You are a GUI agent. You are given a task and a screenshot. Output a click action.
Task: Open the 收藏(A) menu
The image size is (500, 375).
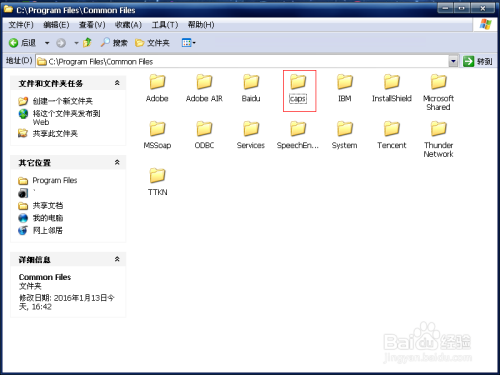(x=128, y=25)
